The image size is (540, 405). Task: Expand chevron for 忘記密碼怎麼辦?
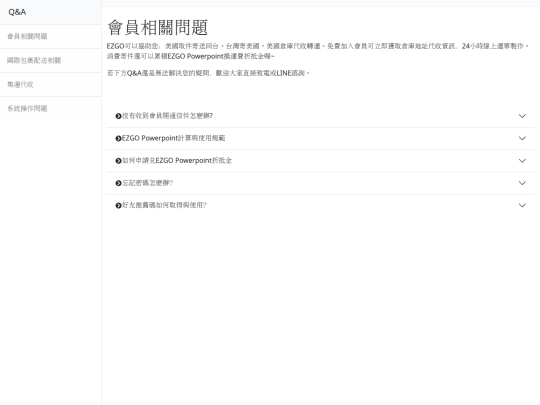(522, 183)
